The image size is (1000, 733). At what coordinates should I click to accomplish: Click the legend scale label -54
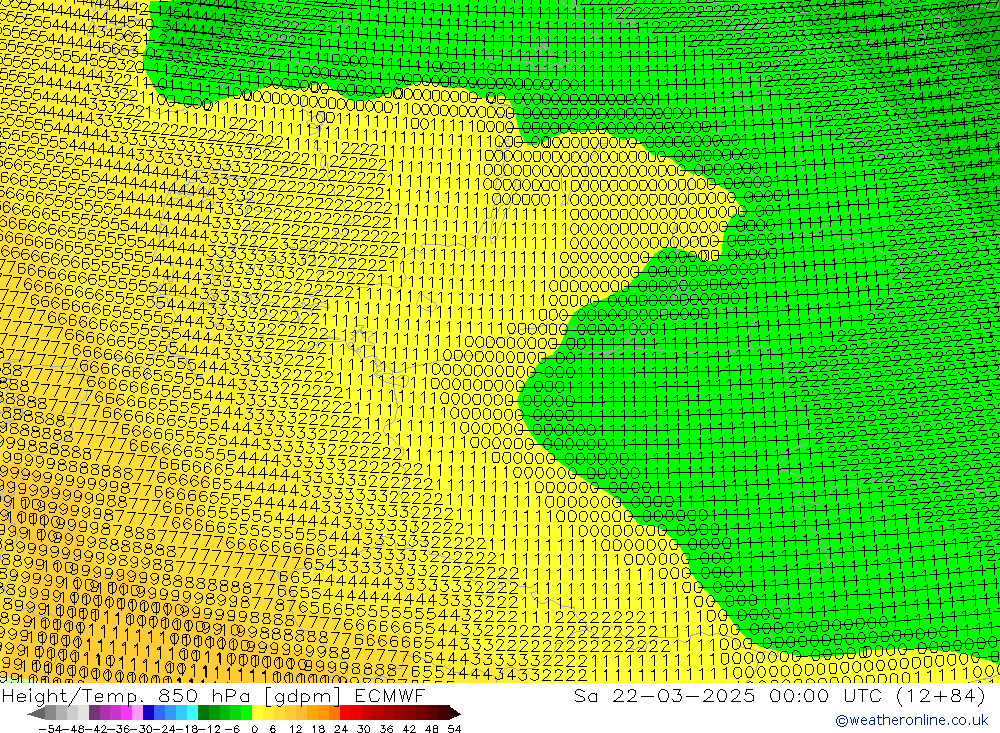(x=50, y=729)
